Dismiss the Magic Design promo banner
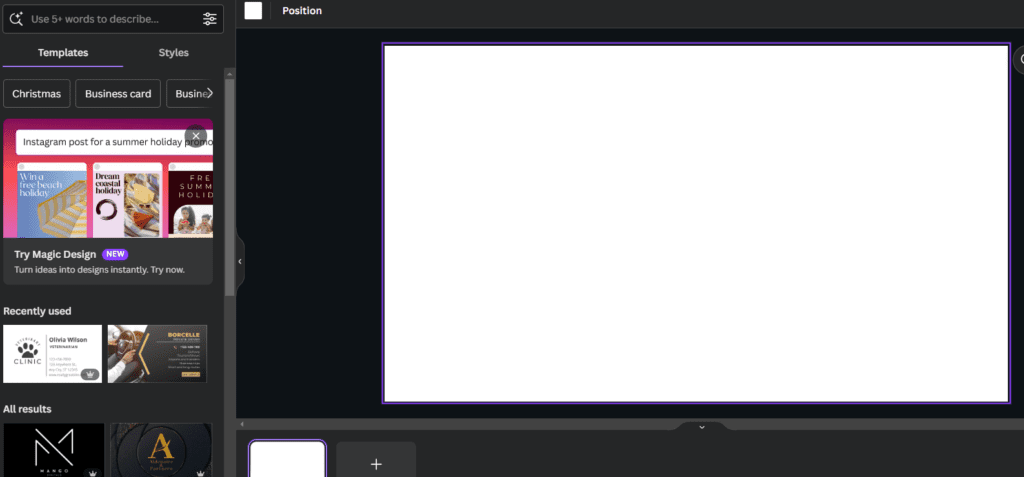This screenshot has height=477, width=1024. 196,136
